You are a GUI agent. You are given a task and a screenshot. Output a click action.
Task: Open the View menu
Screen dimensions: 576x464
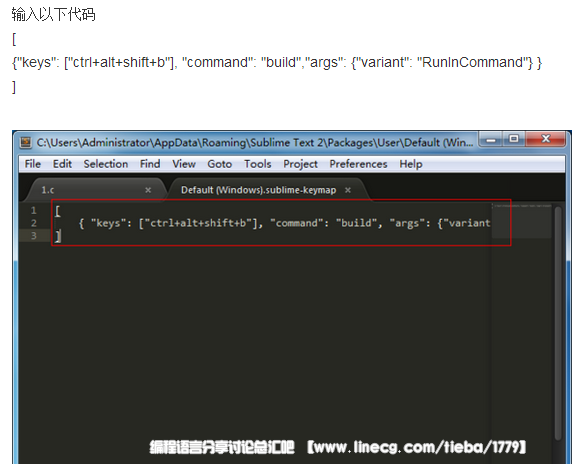point(184,164)
